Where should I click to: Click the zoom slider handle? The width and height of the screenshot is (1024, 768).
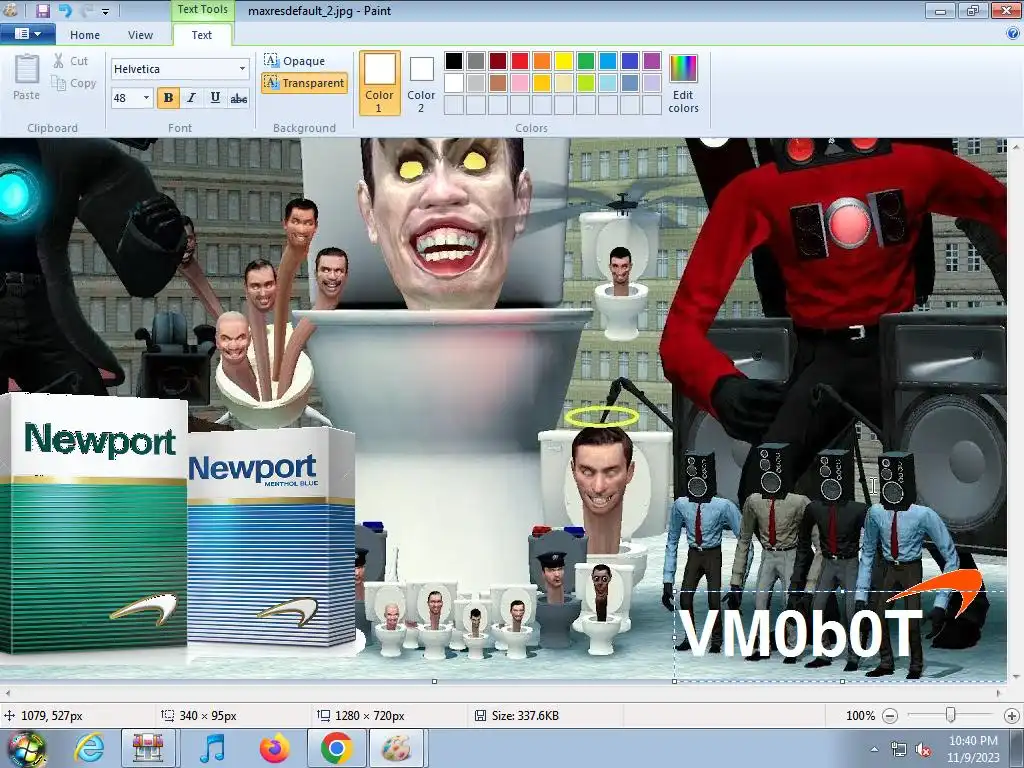[951, 716]
